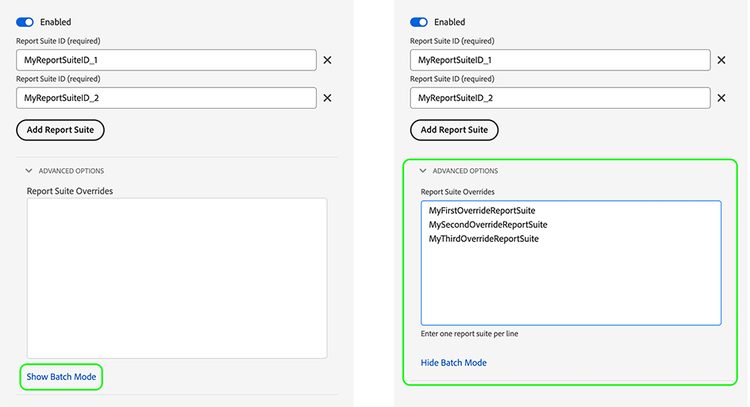
Task: Focus left MyReportSuiteID_1 input field
Action: tap(166, 60)
